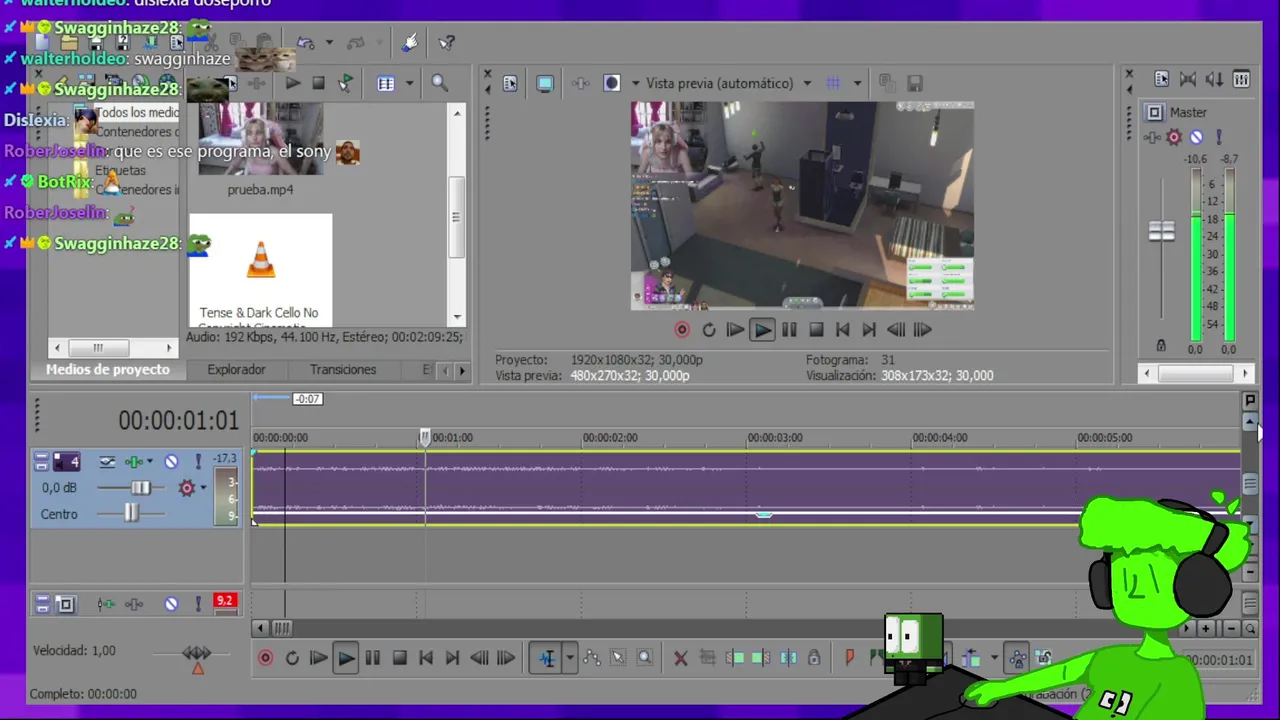1280x720 pixels.
Task: Toggle preview on external monitor
Action: click(x=545, y=84)
